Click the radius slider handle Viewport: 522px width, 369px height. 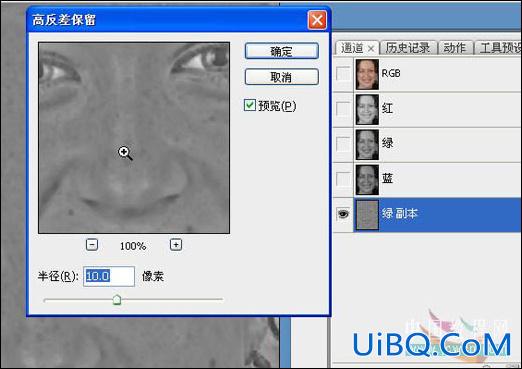[x=117, y=300]
